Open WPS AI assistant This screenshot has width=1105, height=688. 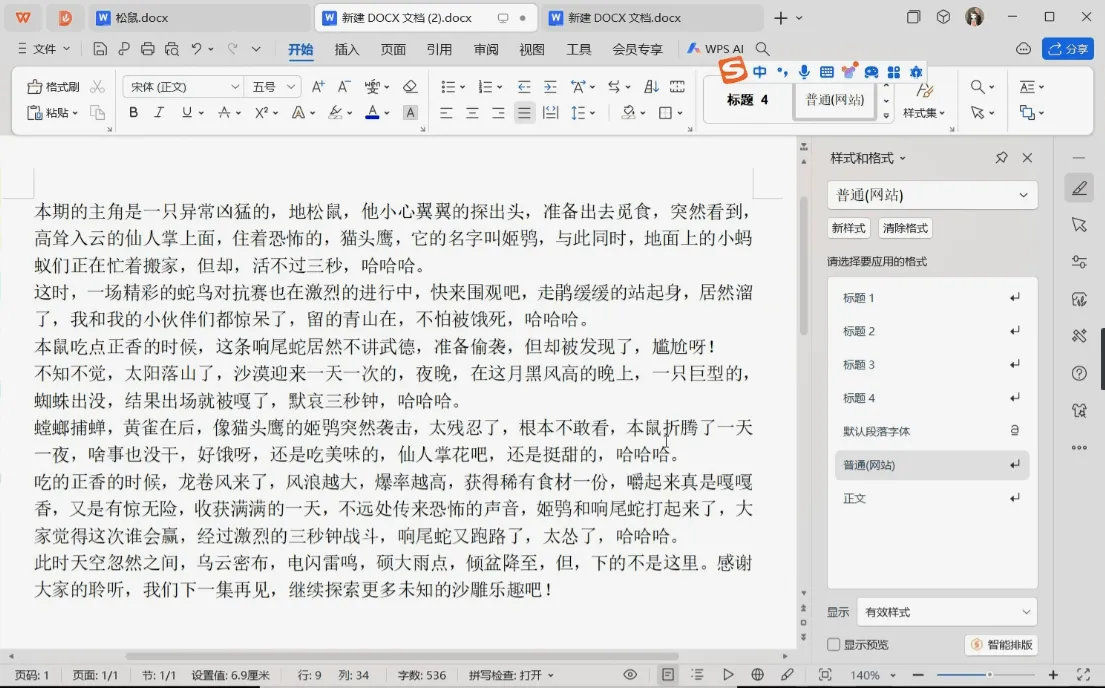tap(715, 49)
